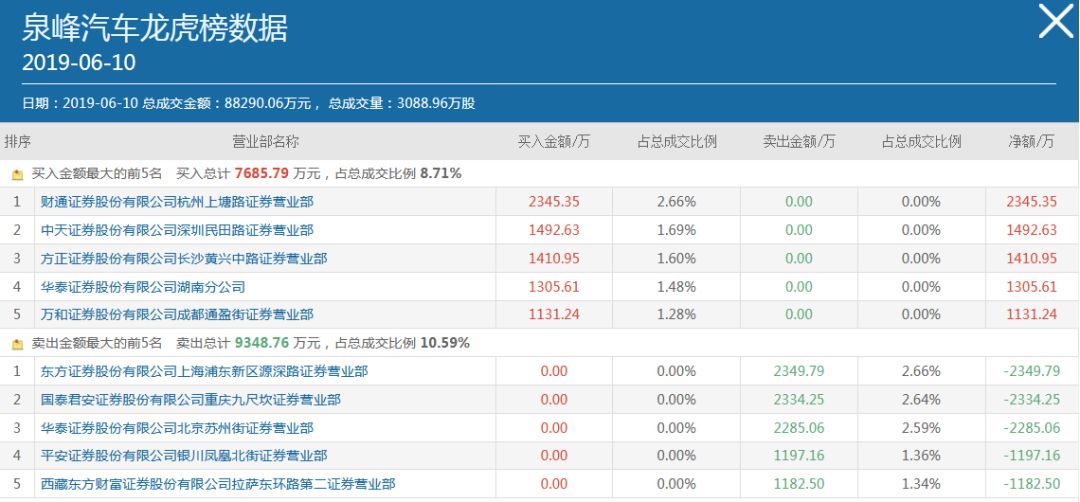Viewport: 1080px width, 502px height.
Task: Select ratio 1.69% in 中天证券 row
Action: [x=676, y=230]
